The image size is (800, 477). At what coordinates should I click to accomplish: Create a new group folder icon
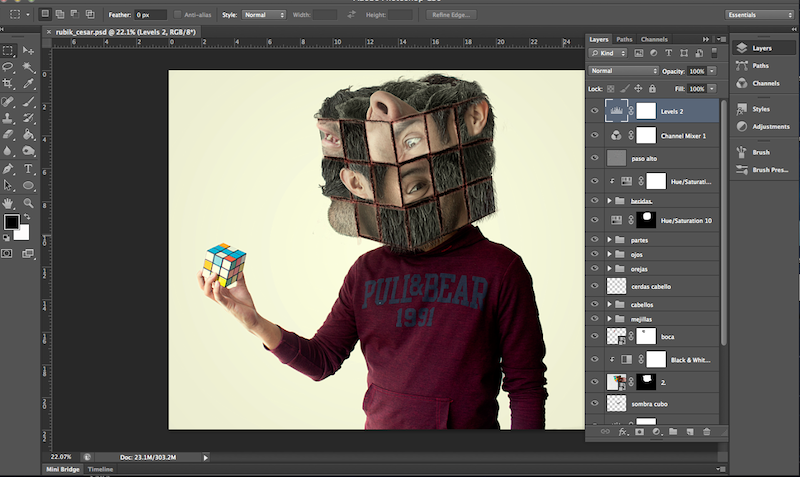click(673, 432)
